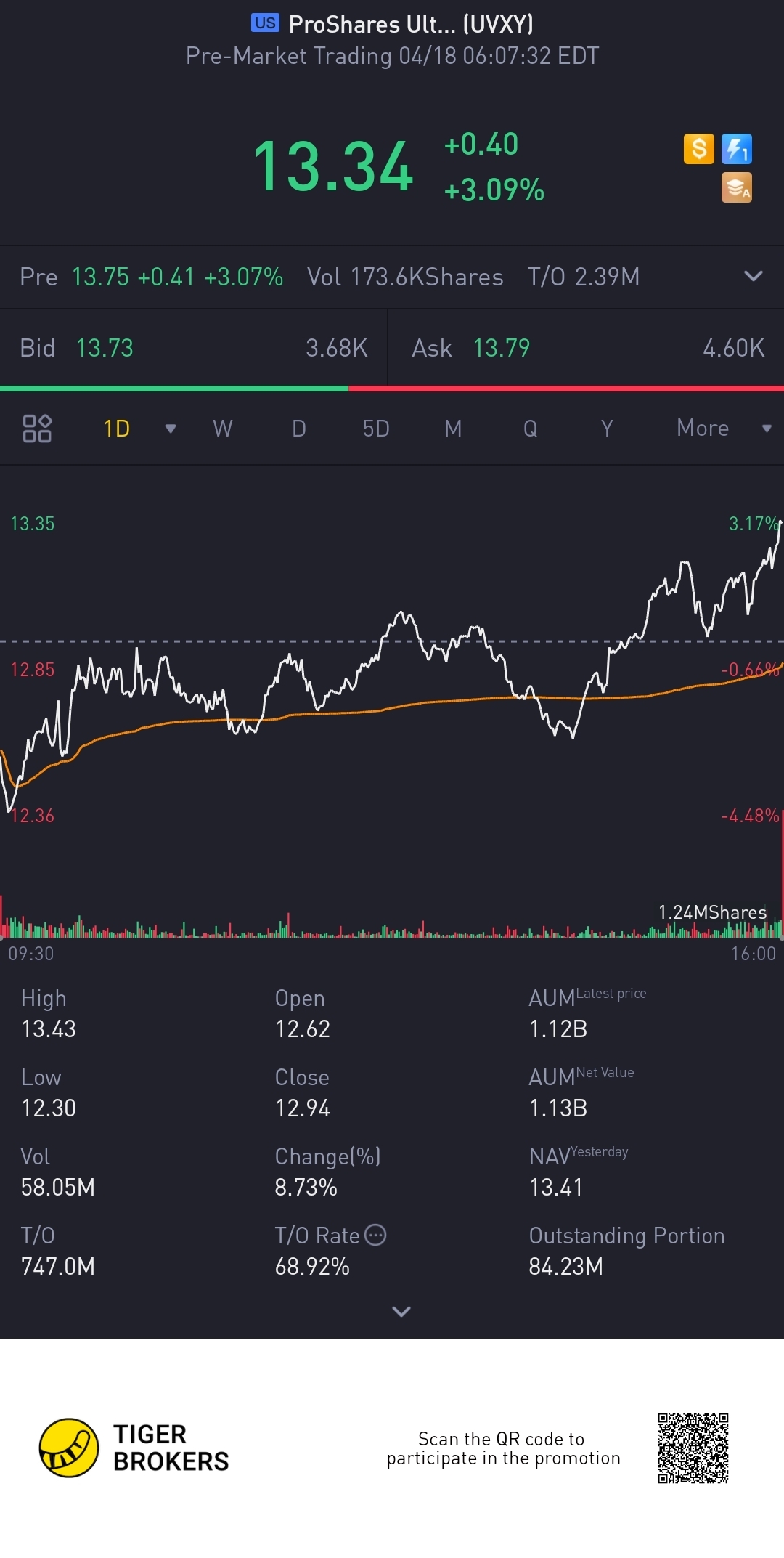Image resolution: width=784 pixels, height=1558 pixels.
Task: Switch to the Q chart tab
Action: click(x=531, y=429)
